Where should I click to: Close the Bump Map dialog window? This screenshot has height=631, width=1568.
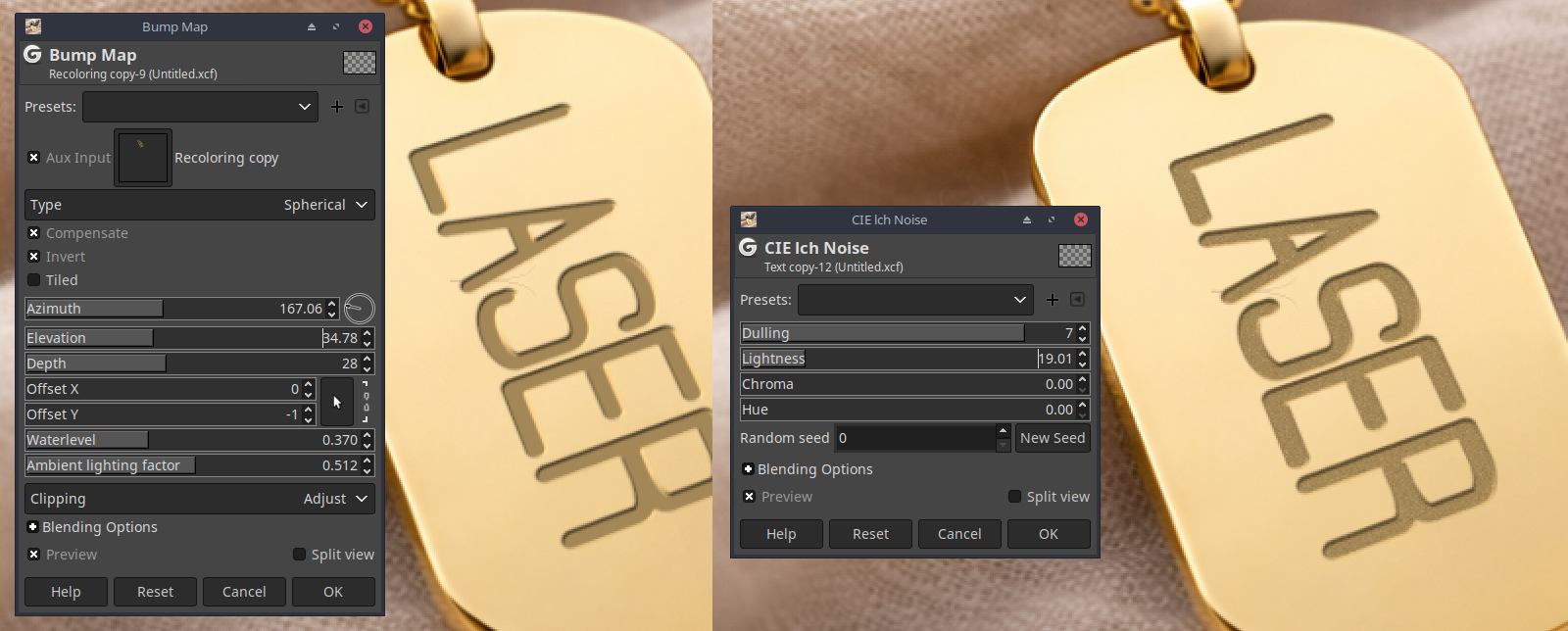366,26
